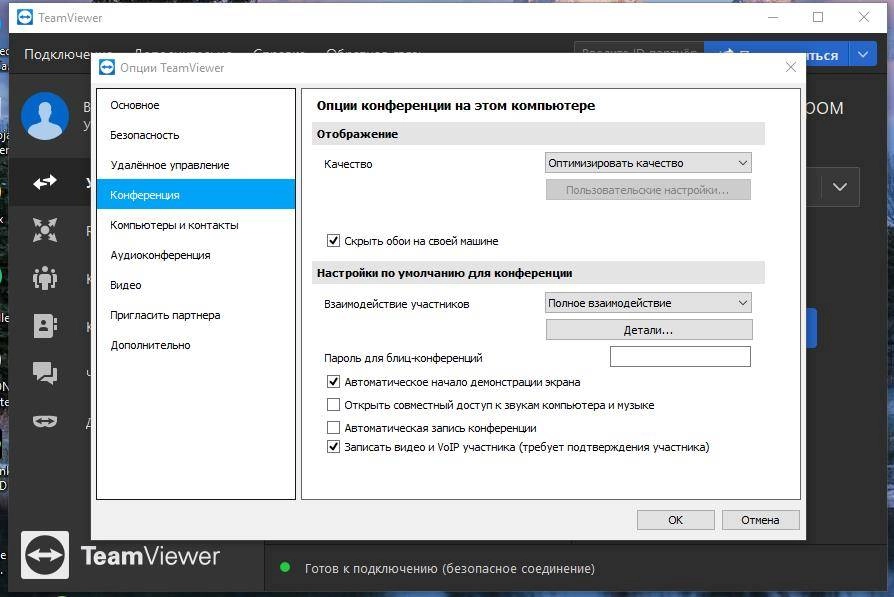Click the TeamViewer logo at bottom left

pyautogui.click(x=45, y=555)
